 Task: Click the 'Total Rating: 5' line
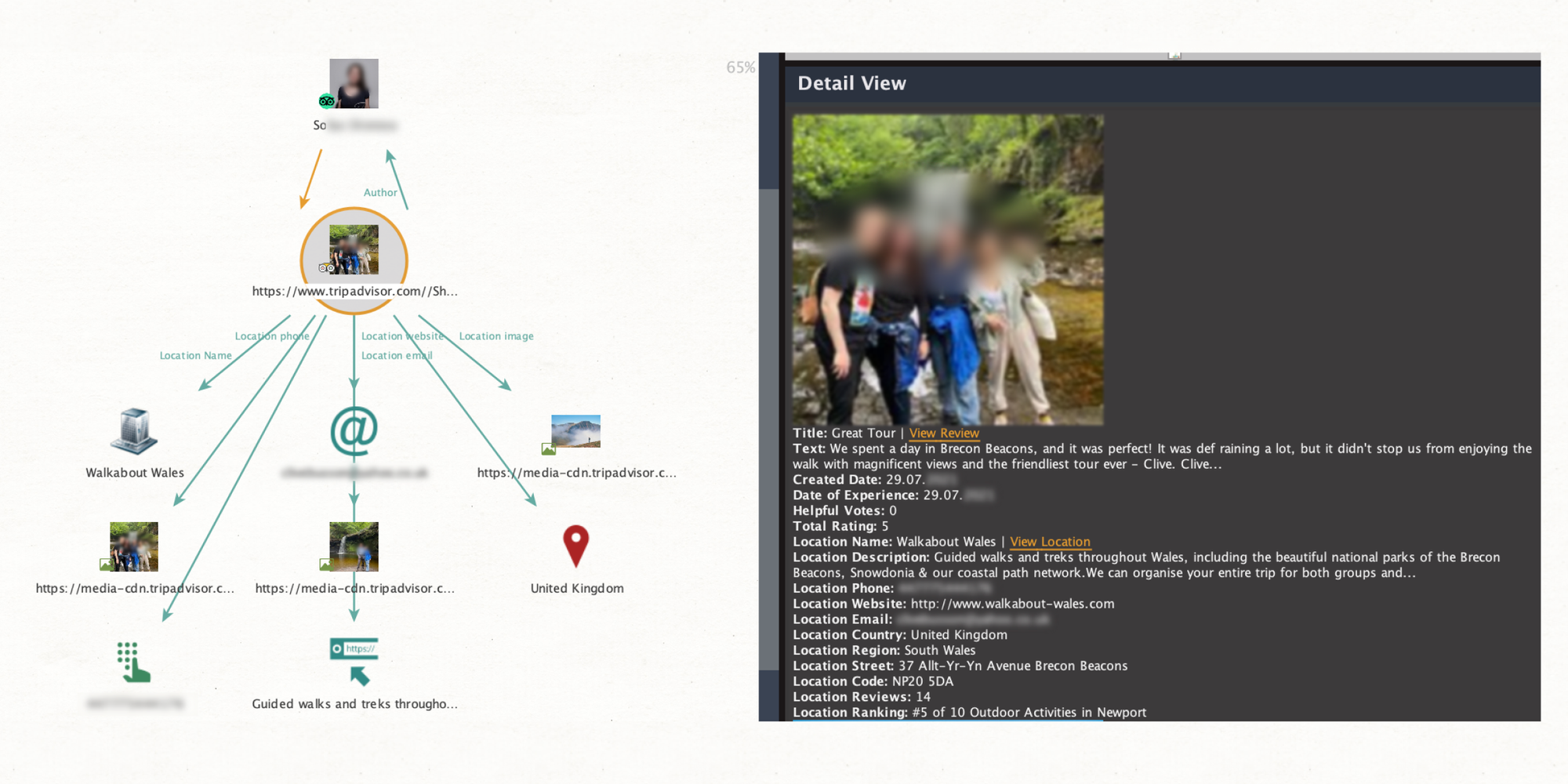[840, 526]
